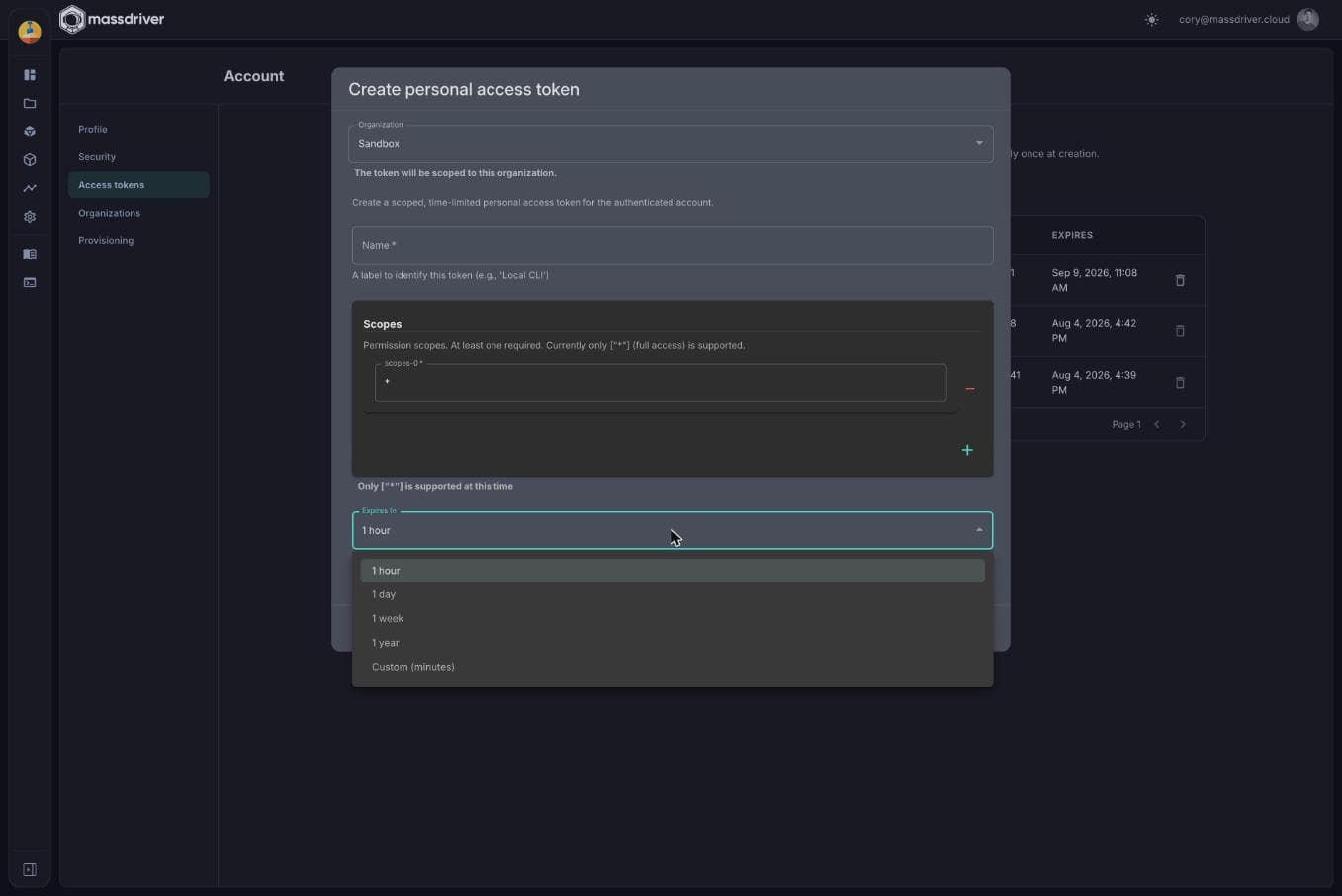1342x896 pixels.
Task: Open the folder icon in the sidebar
Action: (30, 103)
